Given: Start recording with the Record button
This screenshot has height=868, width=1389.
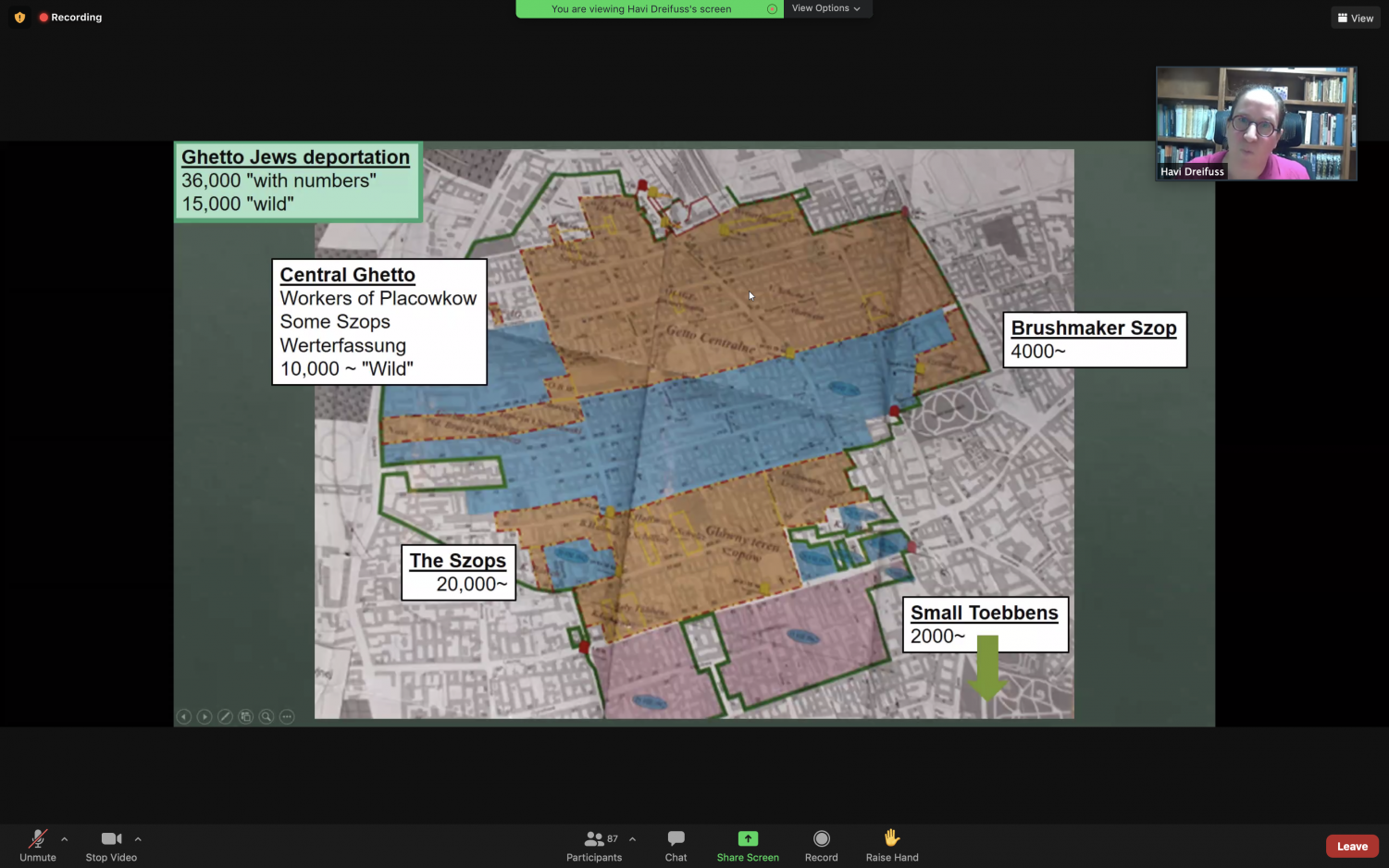Looking at the screenshot, I should tap(821, 845).
